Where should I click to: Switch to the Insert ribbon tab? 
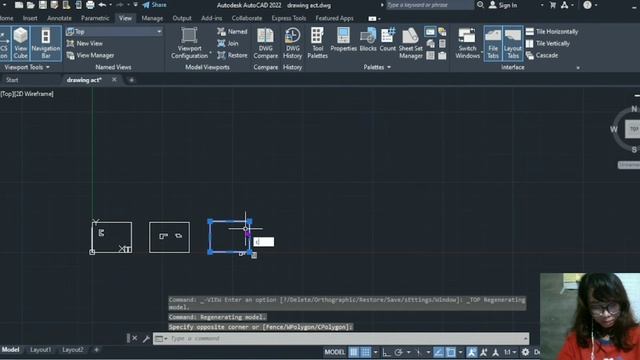click(x=30, y=18)
